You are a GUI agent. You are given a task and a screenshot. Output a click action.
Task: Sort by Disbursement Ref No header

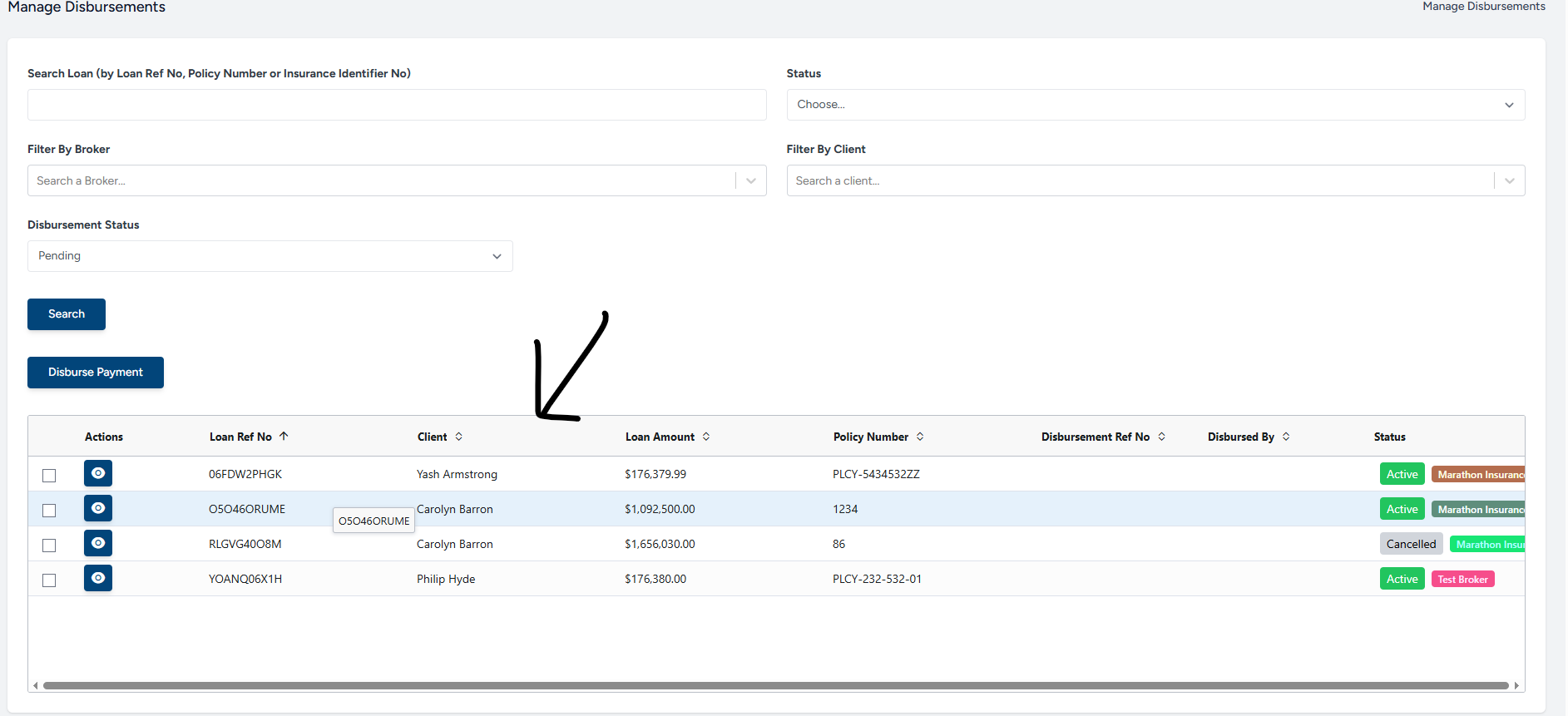pos(1161,437)
